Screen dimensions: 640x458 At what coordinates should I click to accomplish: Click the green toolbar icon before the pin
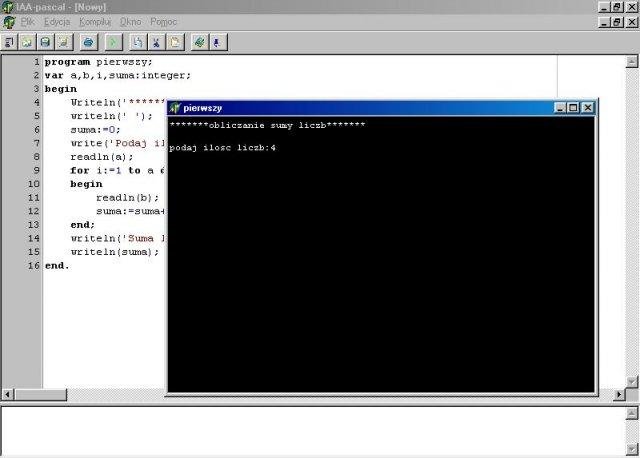pos(200,42)
